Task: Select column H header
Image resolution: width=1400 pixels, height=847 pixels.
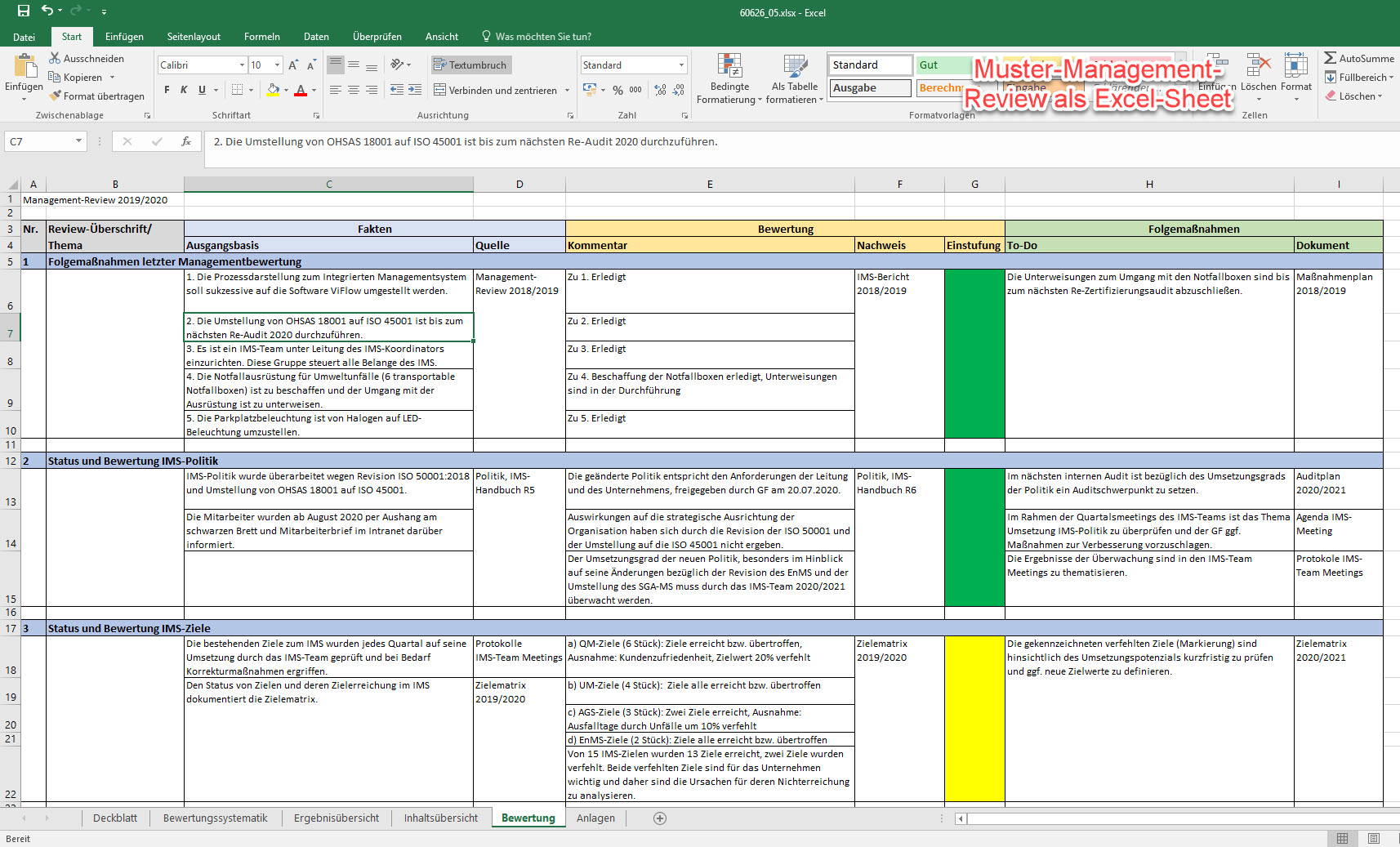Action: point(1148,185)
